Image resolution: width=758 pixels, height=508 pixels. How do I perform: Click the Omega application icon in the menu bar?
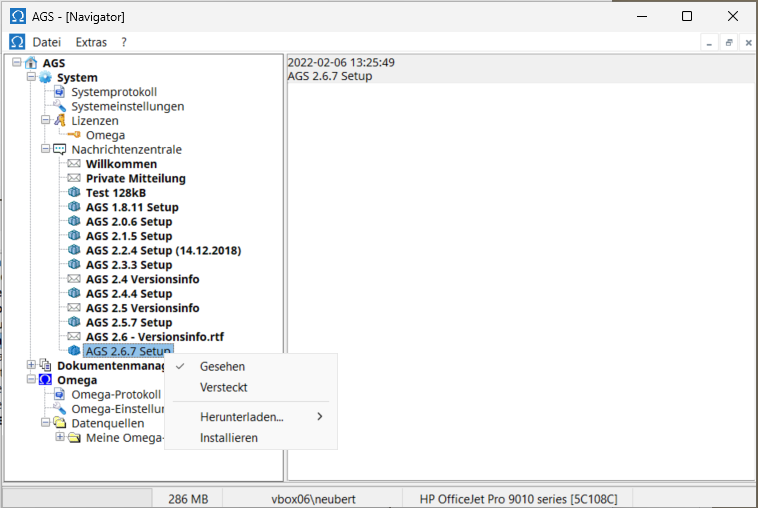tap(17, 42)
